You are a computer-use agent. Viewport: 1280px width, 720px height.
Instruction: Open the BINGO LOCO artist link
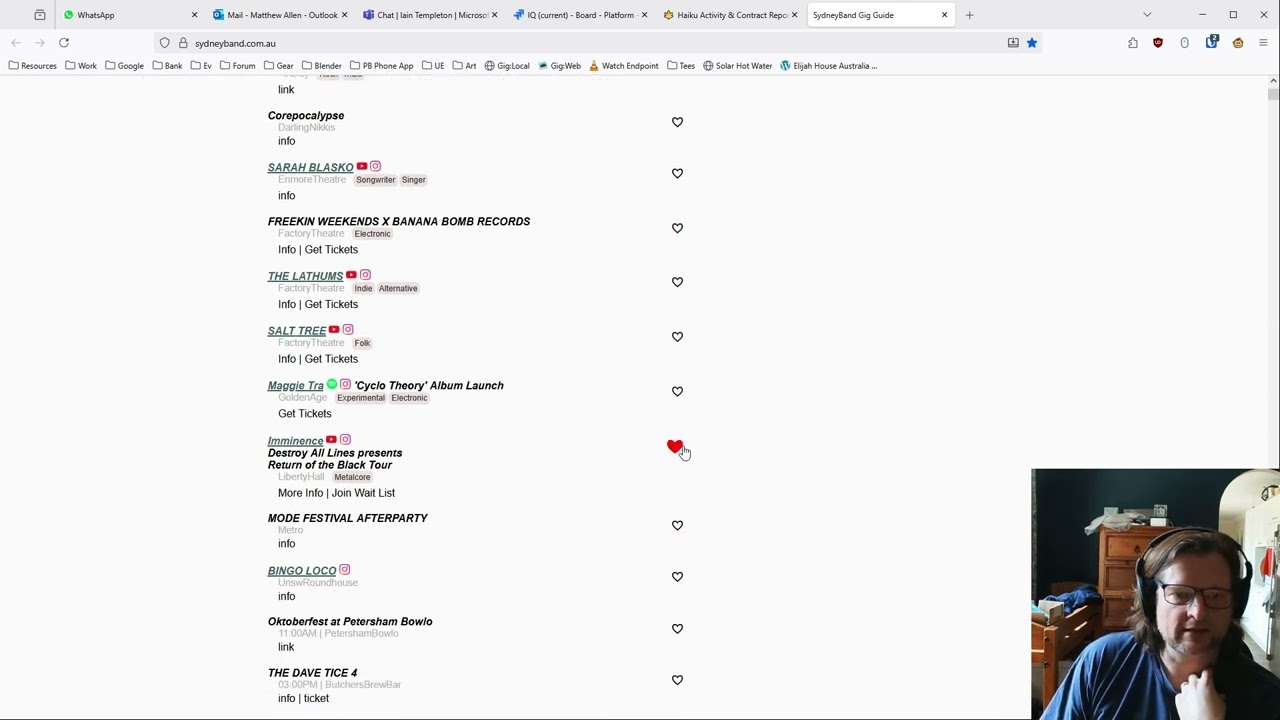click(302, 571)
